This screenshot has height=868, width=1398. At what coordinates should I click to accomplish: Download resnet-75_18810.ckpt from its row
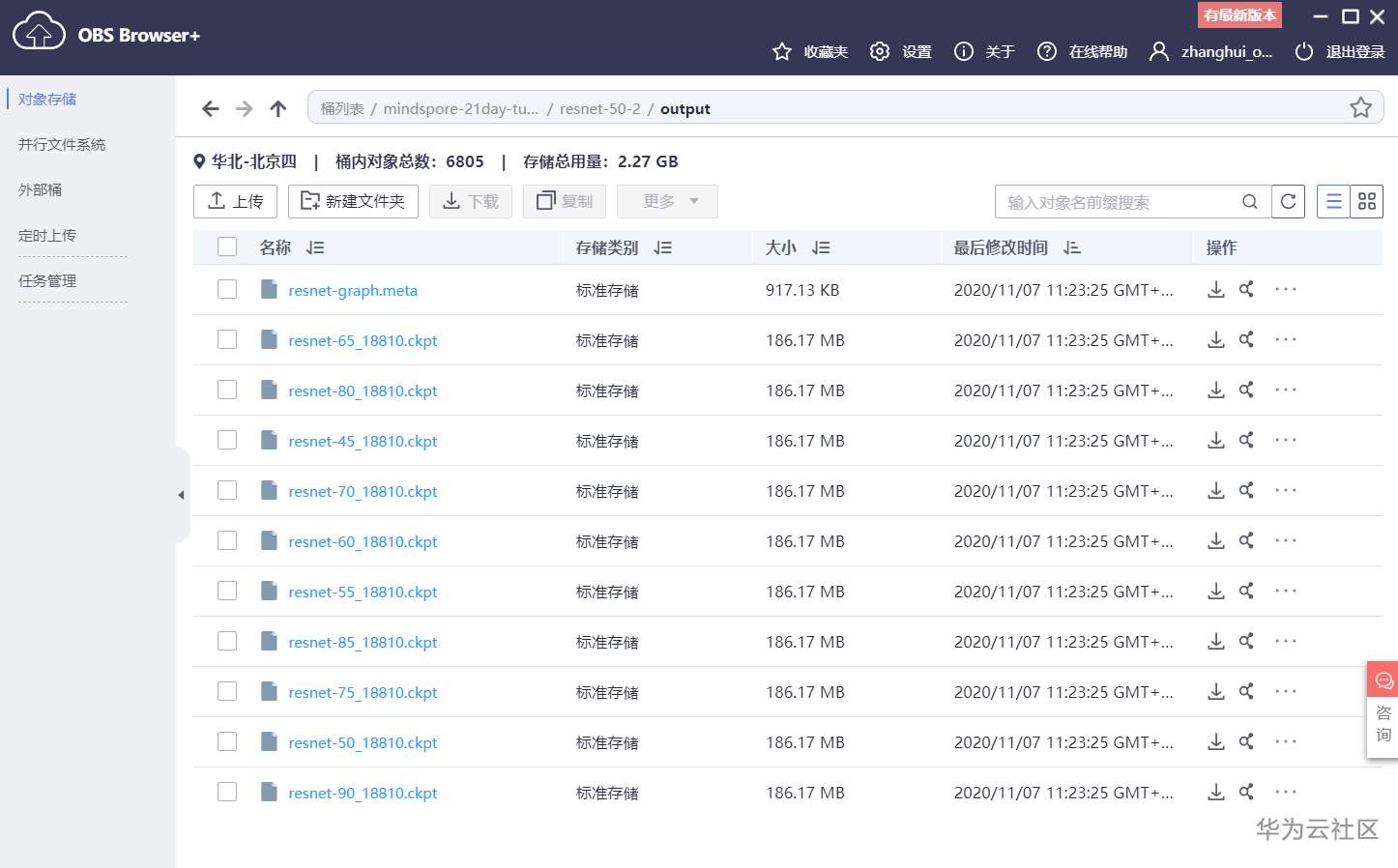coord(1216,691)
